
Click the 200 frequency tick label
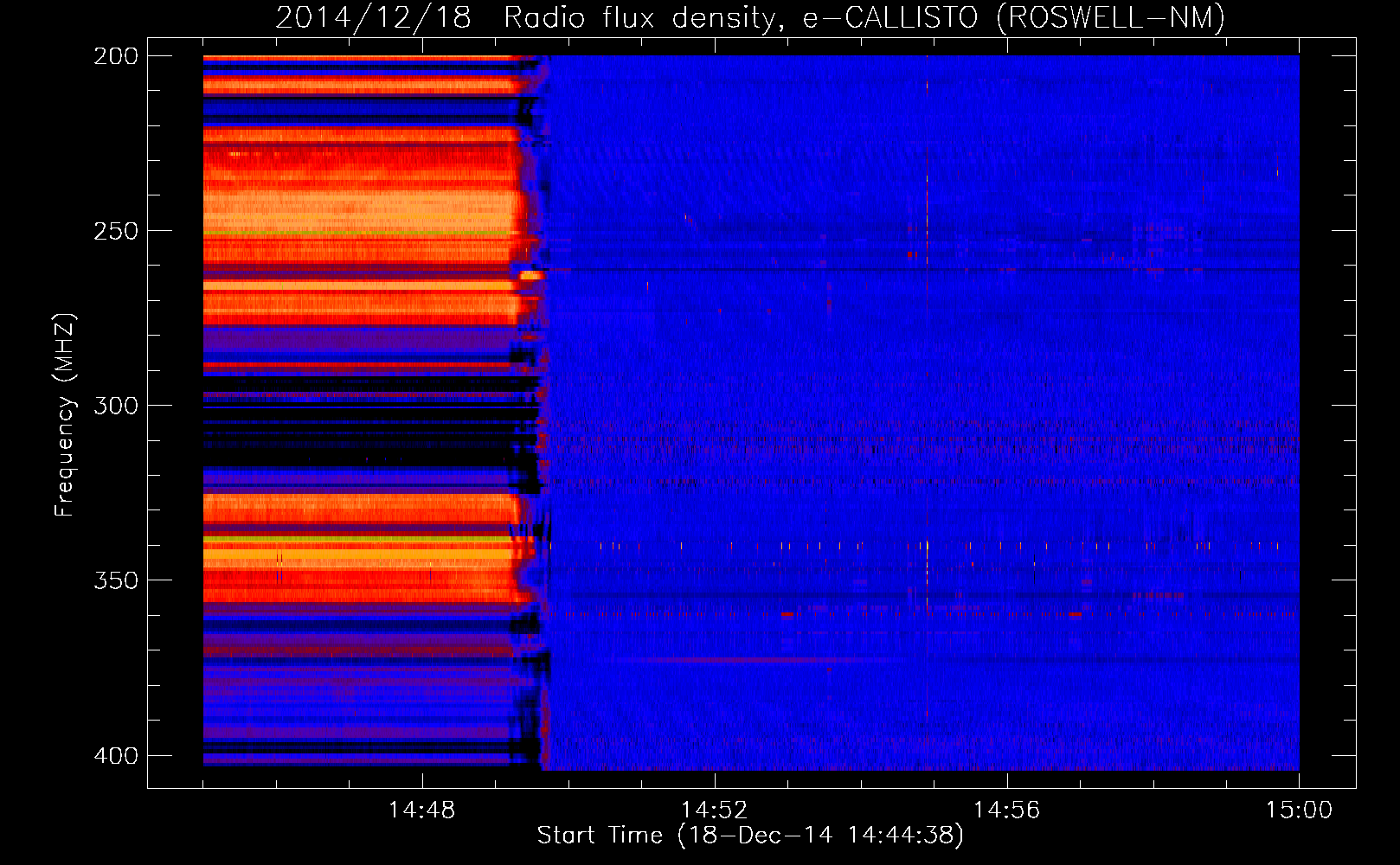pyautogui.click(x=116, y=56)
